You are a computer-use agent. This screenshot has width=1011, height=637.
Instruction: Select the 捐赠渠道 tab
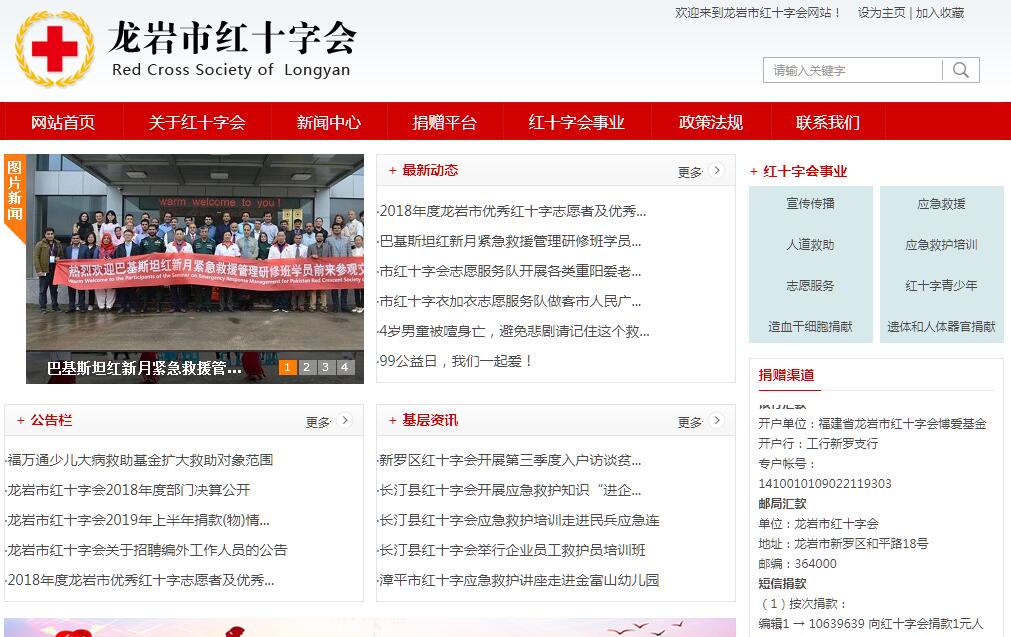[786, 375]
